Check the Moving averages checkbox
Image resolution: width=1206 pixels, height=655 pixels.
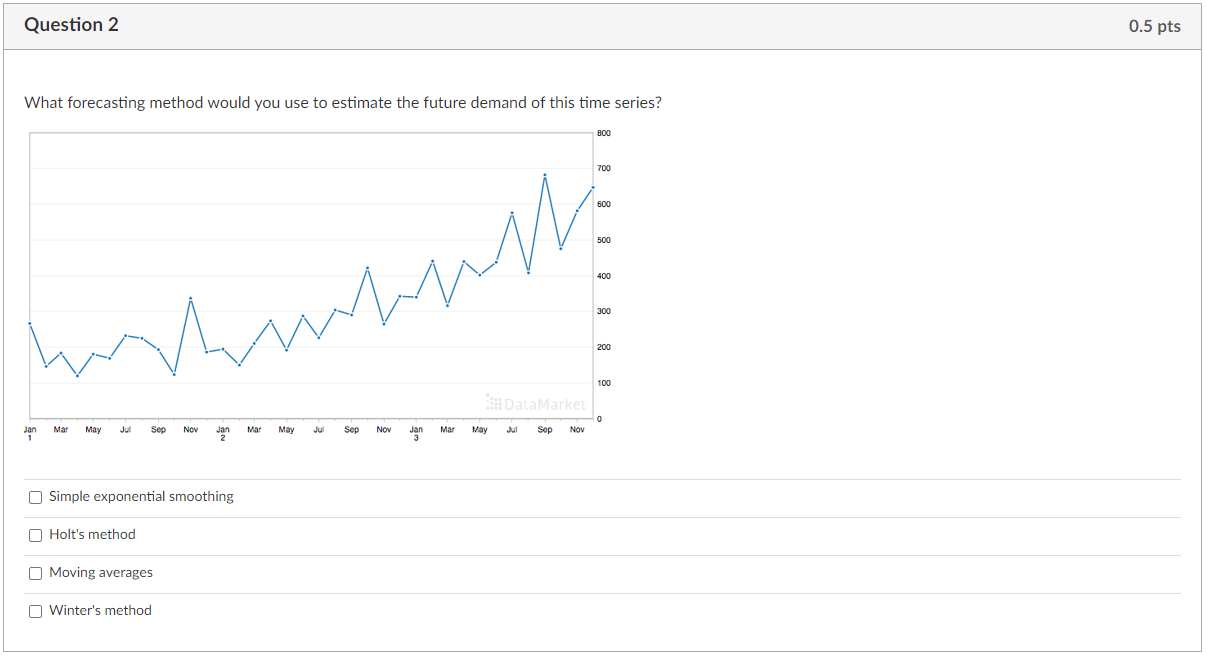[x=35, y=572]
